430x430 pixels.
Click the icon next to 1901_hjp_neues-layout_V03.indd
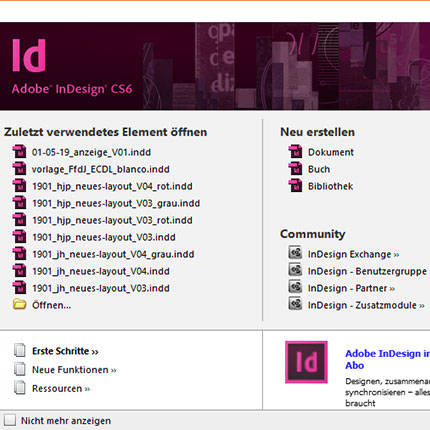click(20, 237)
